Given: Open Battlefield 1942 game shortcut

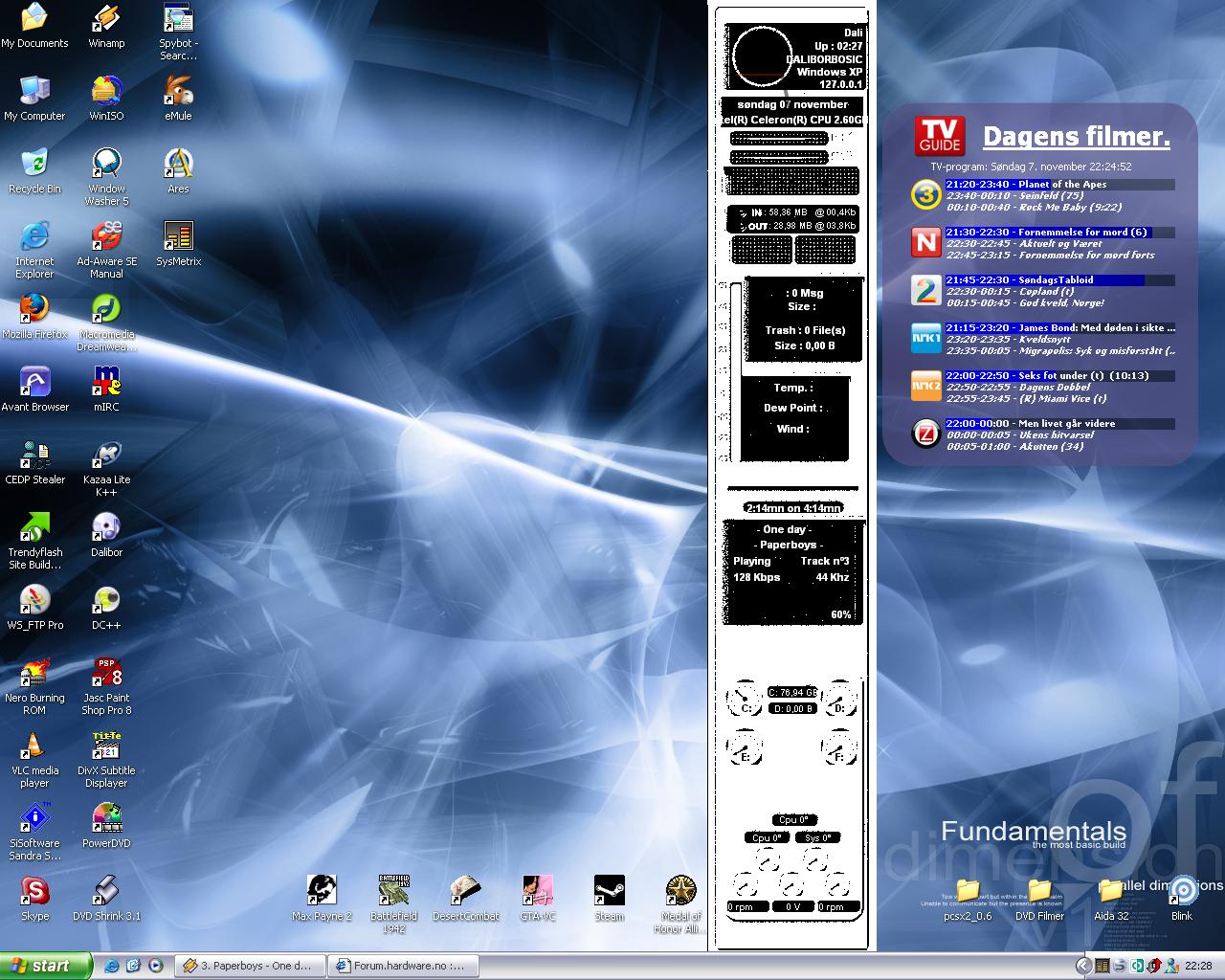Looking at the screenshot, I should [393, 905].
